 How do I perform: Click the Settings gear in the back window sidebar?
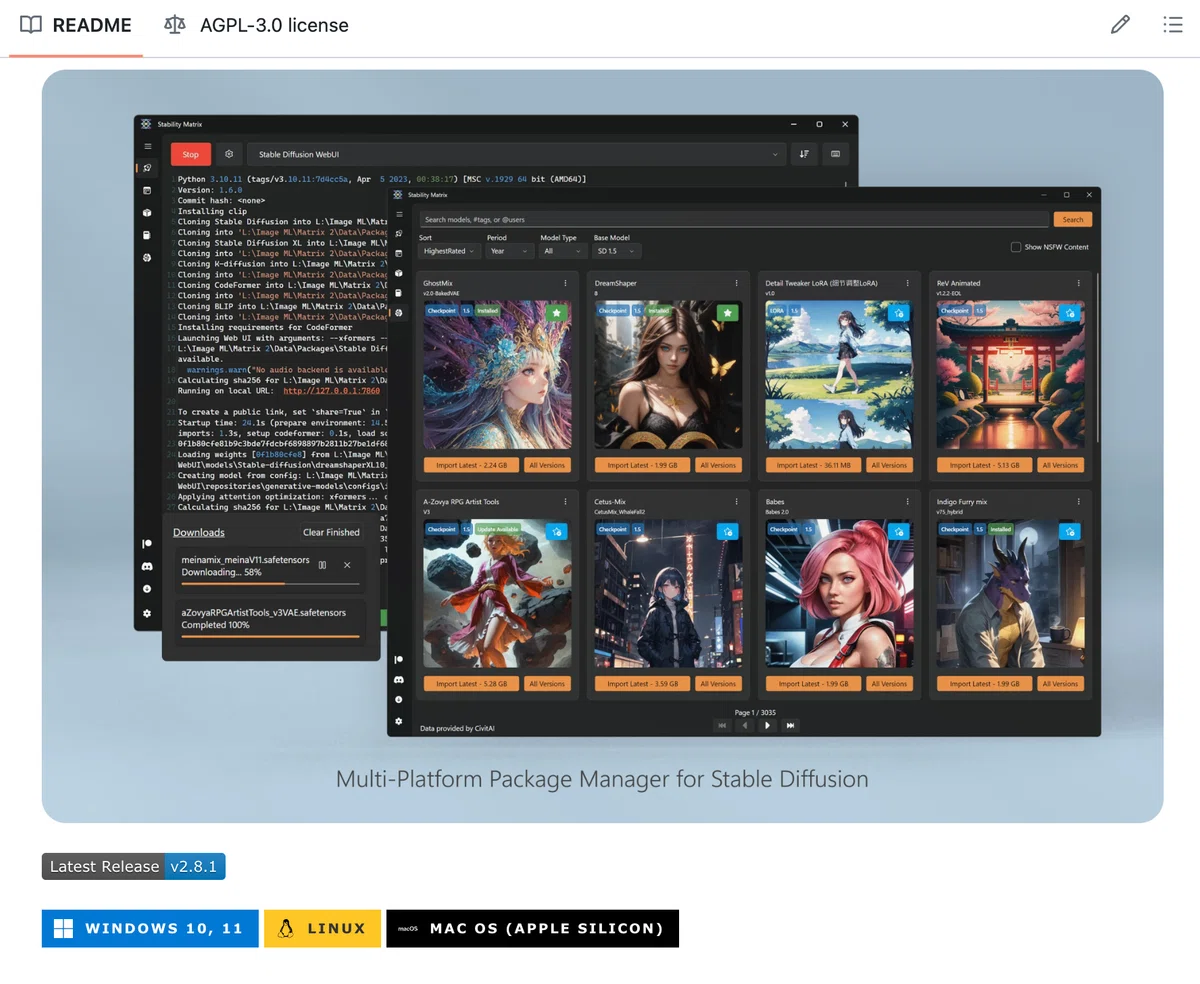pos(146,613)
